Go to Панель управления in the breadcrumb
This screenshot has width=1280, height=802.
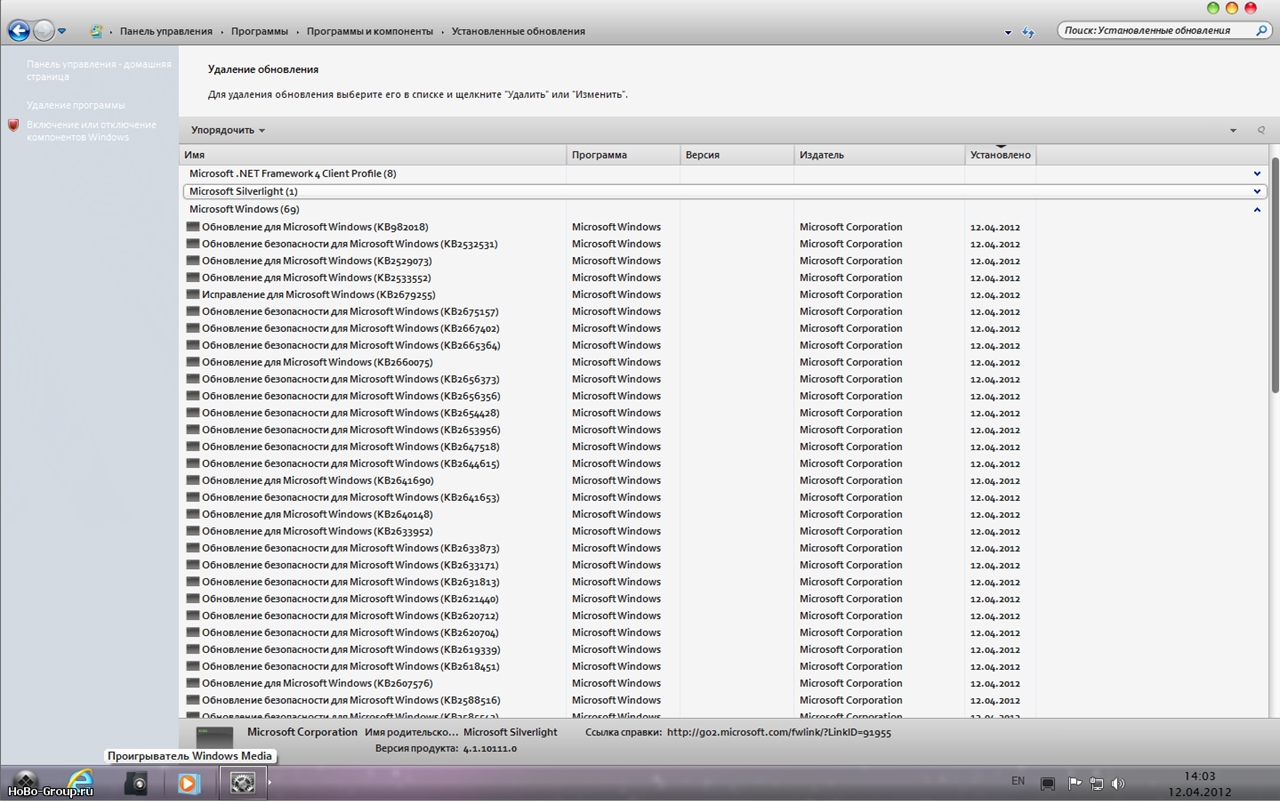(x=166, y=31)
